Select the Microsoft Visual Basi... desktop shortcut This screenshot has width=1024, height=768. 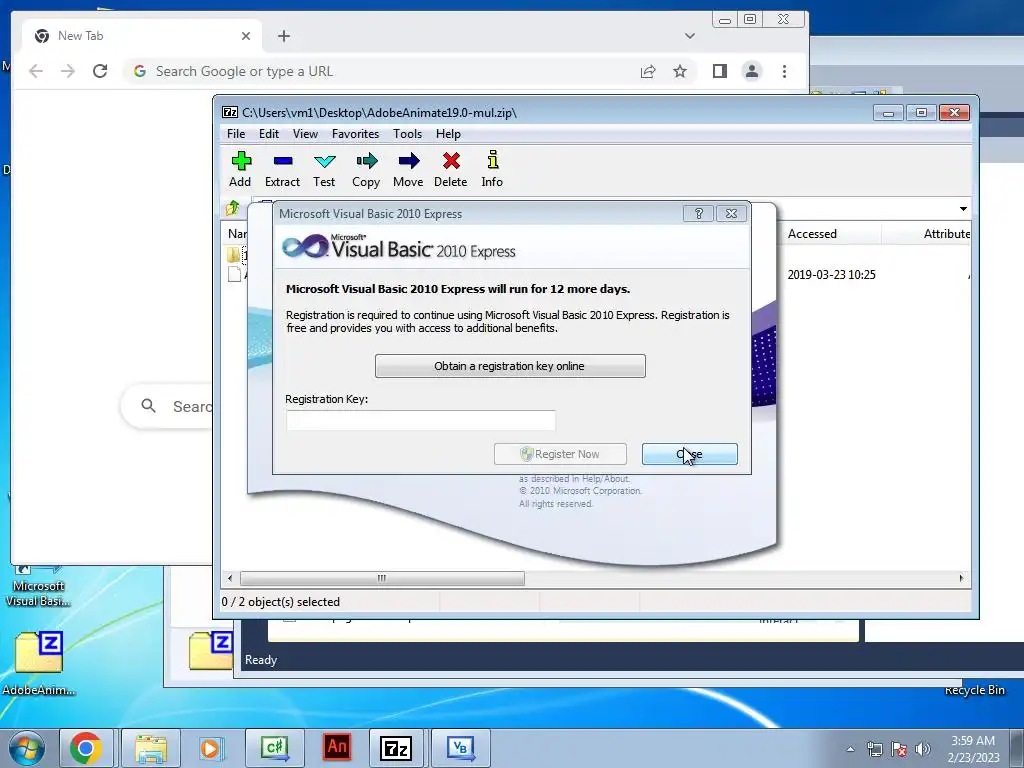pos(39,586)
